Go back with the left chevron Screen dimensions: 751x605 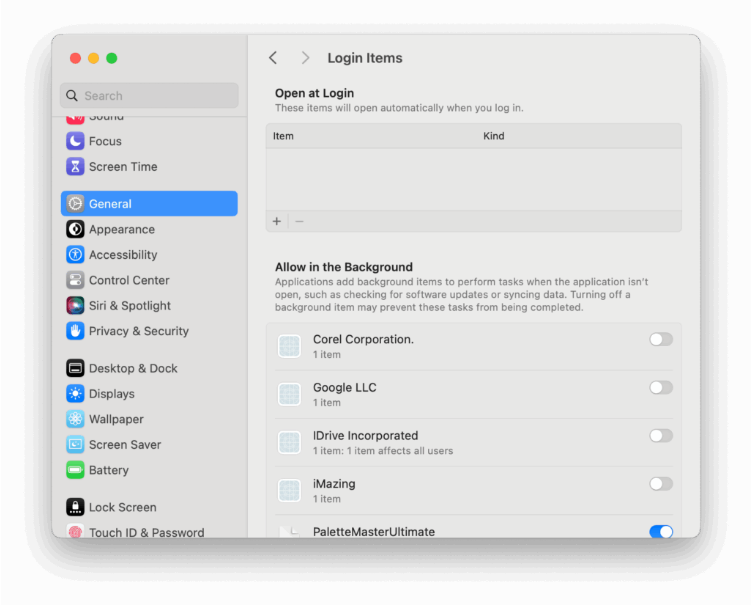(x=273, y=58)
